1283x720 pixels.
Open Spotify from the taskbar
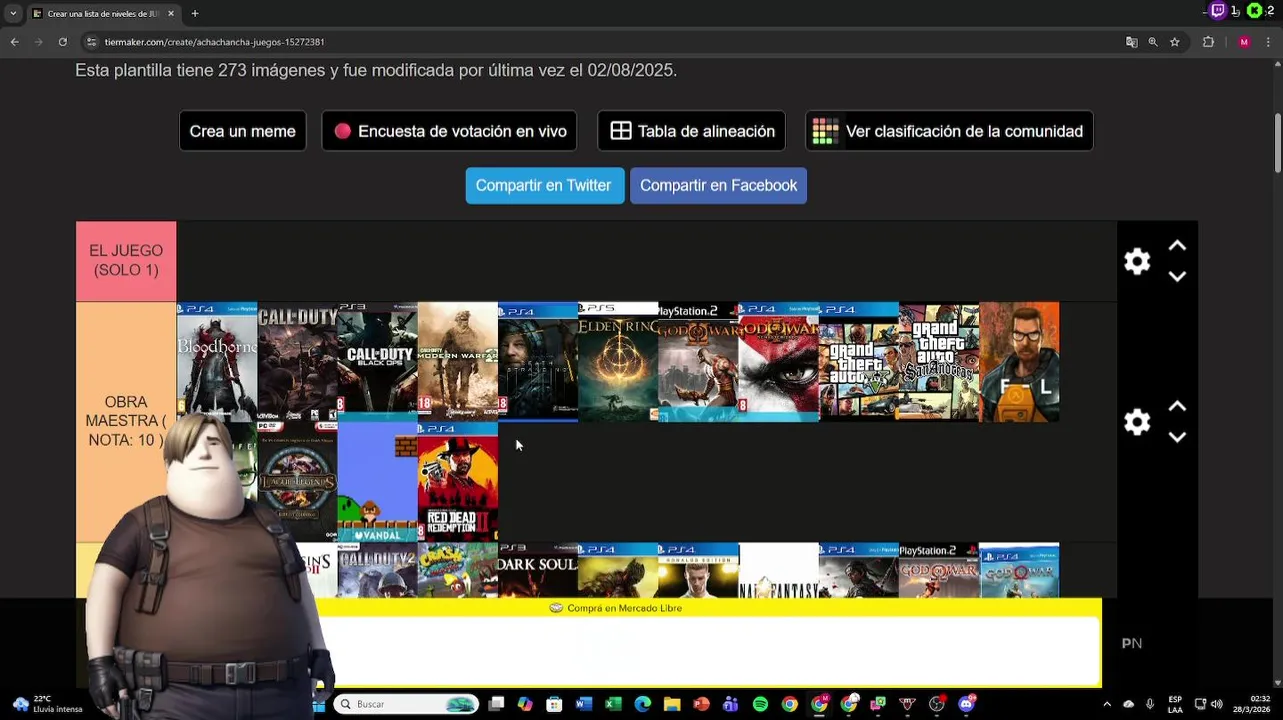[760, 704]
